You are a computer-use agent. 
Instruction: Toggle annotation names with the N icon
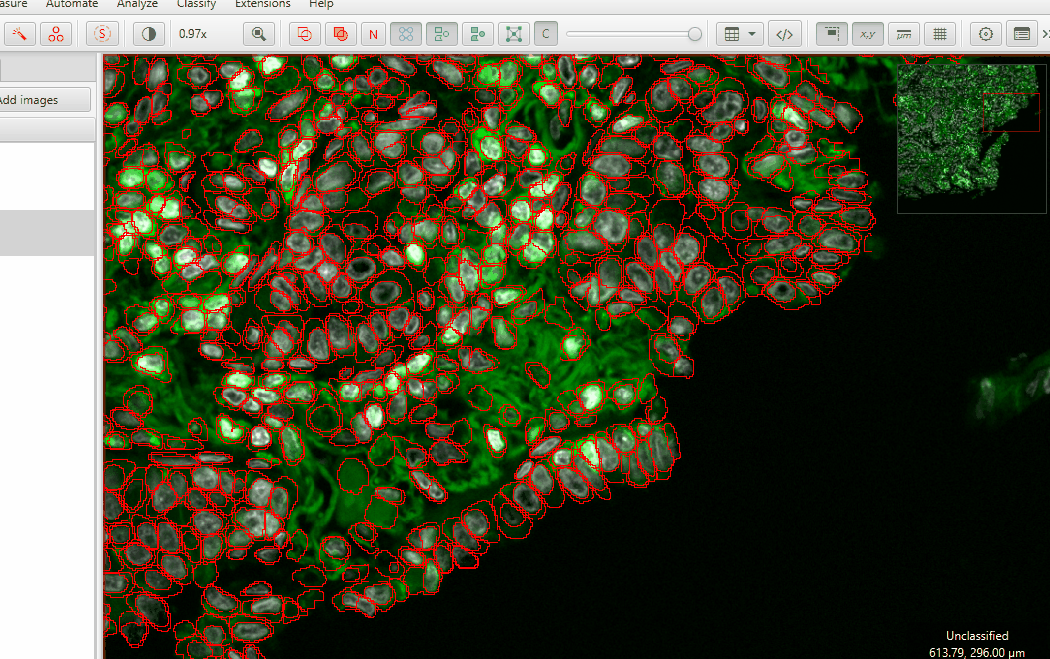coord(372,33)
